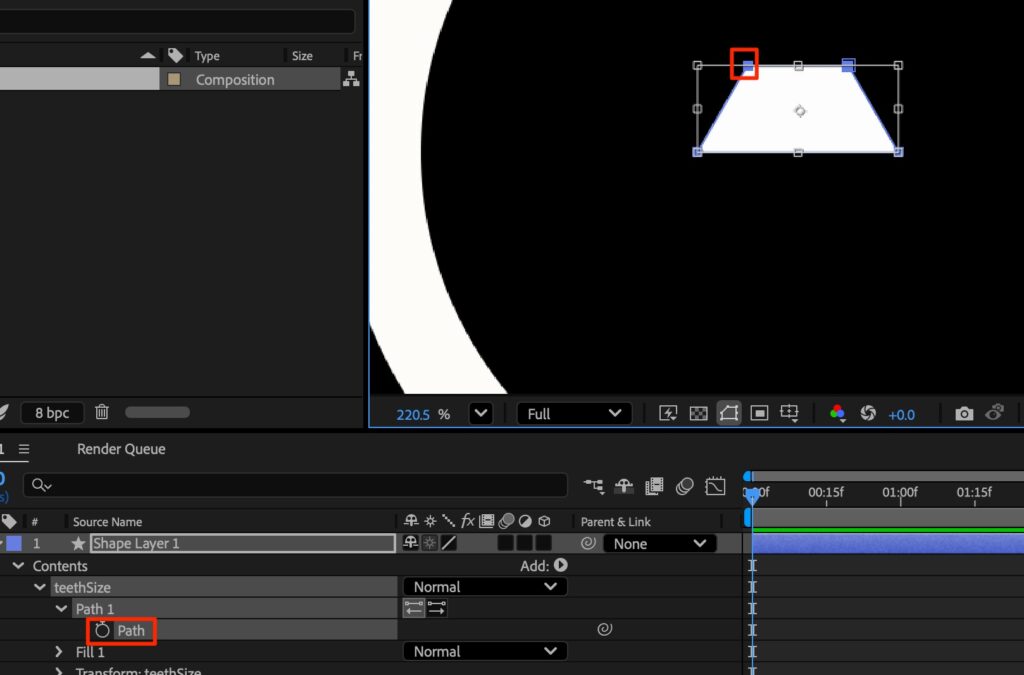The width and height of the screenshot is (1024, 675).
Task: Take a snapshot with the camera icon
Action: (x=963, y=413)
